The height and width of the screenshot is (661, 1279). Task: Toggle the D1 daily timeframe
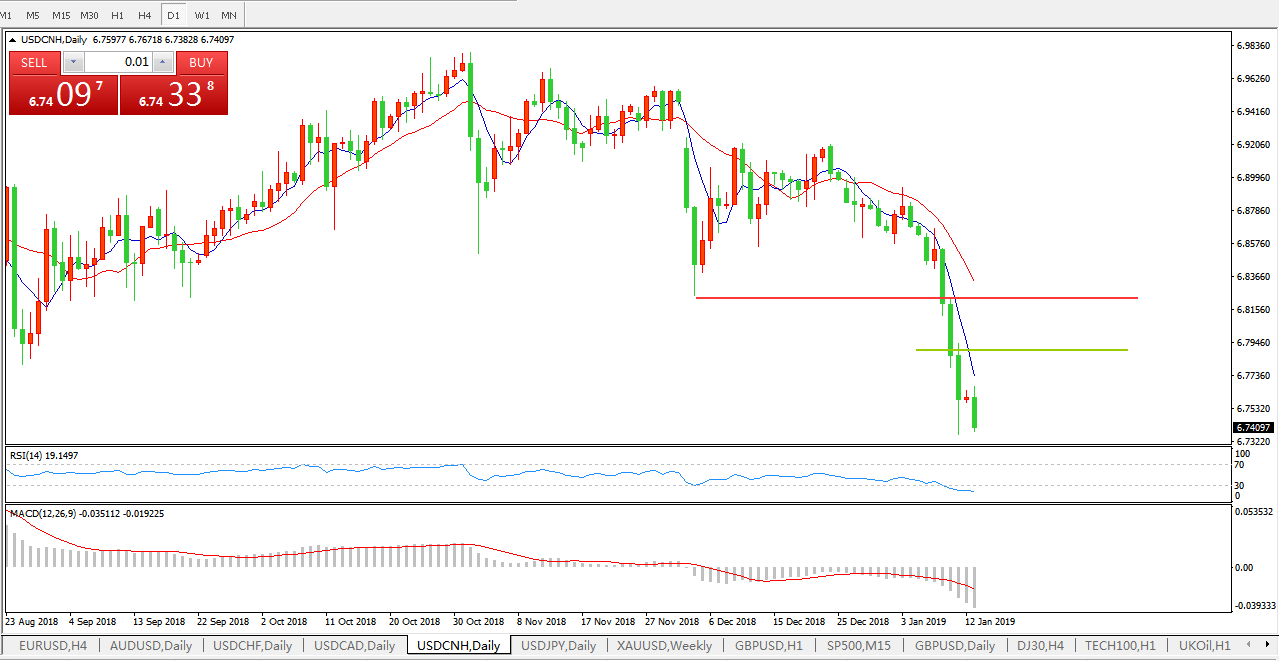[174, 15]
